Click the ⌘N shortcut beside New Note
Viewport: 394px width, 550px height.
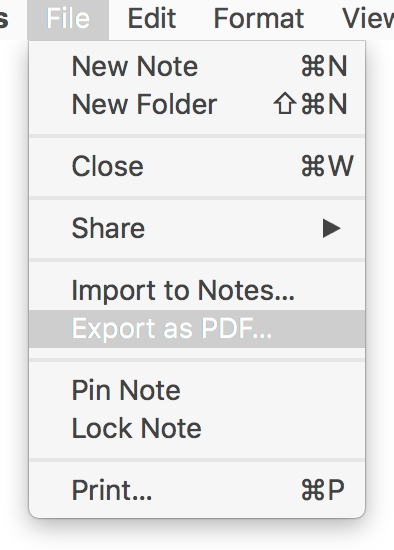(x=324, y=66)
